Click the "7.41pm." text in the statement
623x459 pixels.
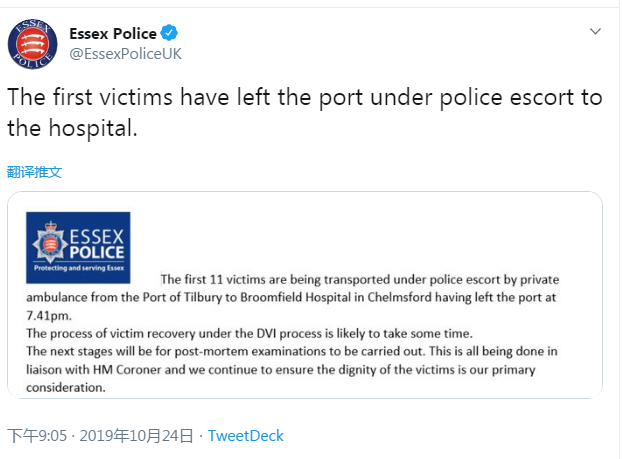point(49,314)
